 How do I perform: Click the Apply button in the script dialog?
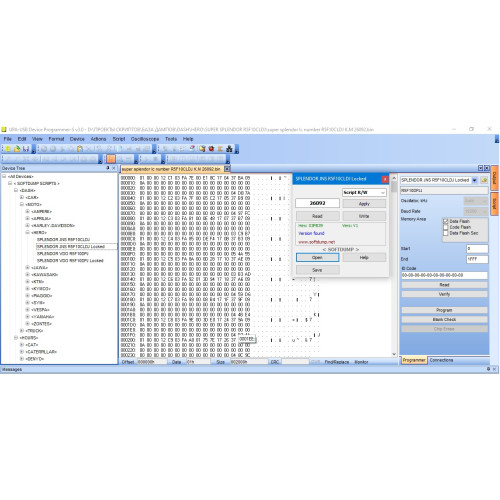point(364,204)
